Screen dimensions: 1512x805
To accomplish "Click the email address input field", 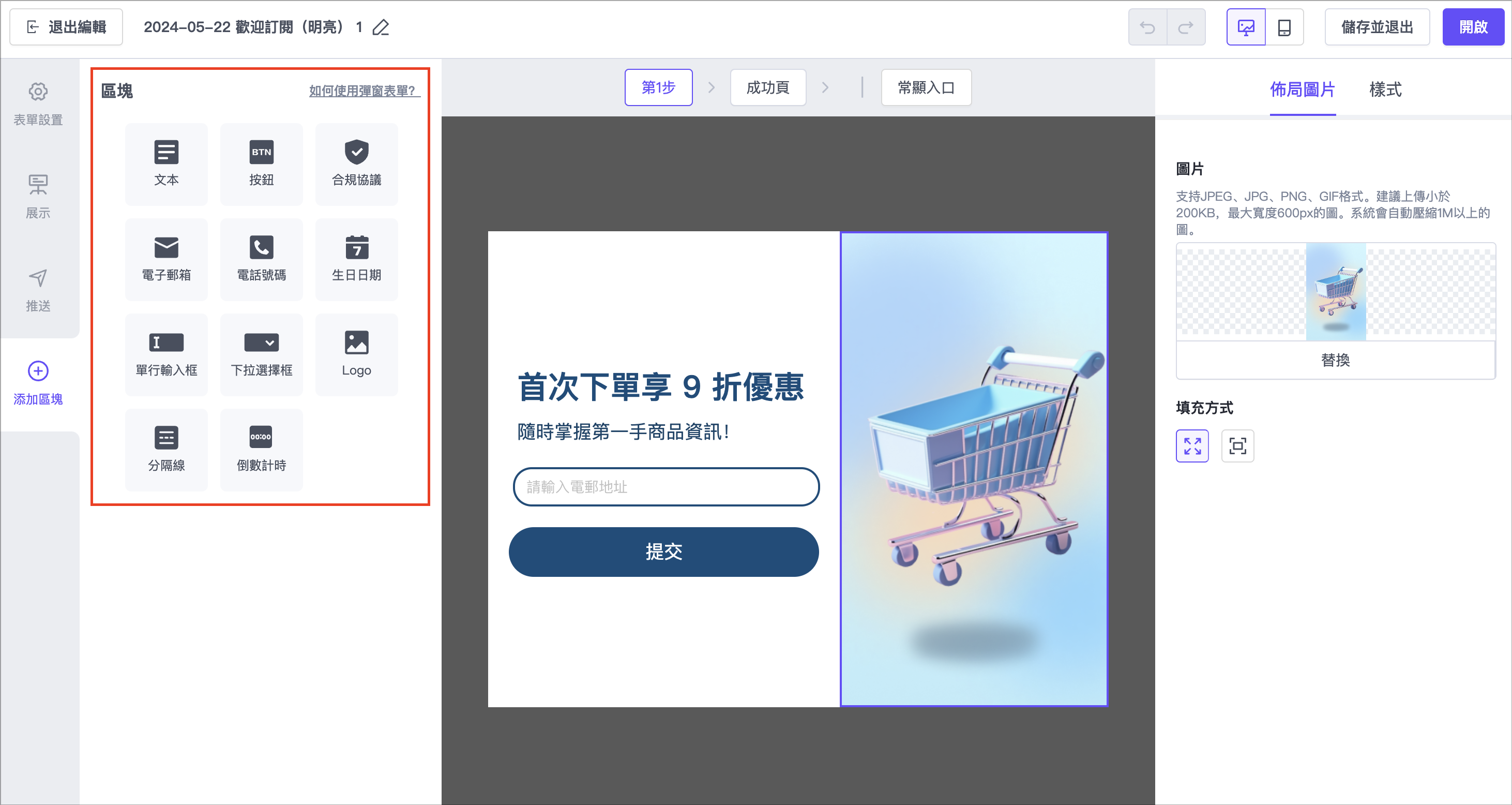I will (x=666, y=486).
